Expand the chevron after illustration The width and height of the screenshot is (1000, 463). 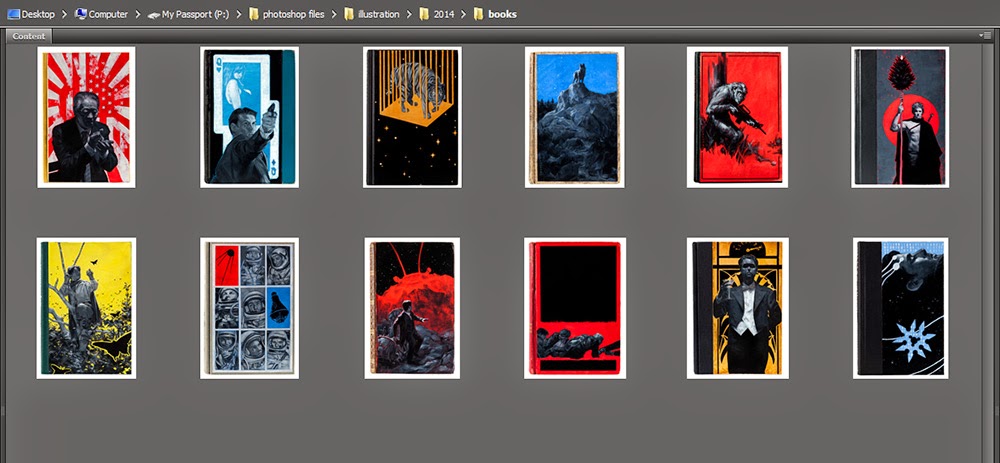409,14
